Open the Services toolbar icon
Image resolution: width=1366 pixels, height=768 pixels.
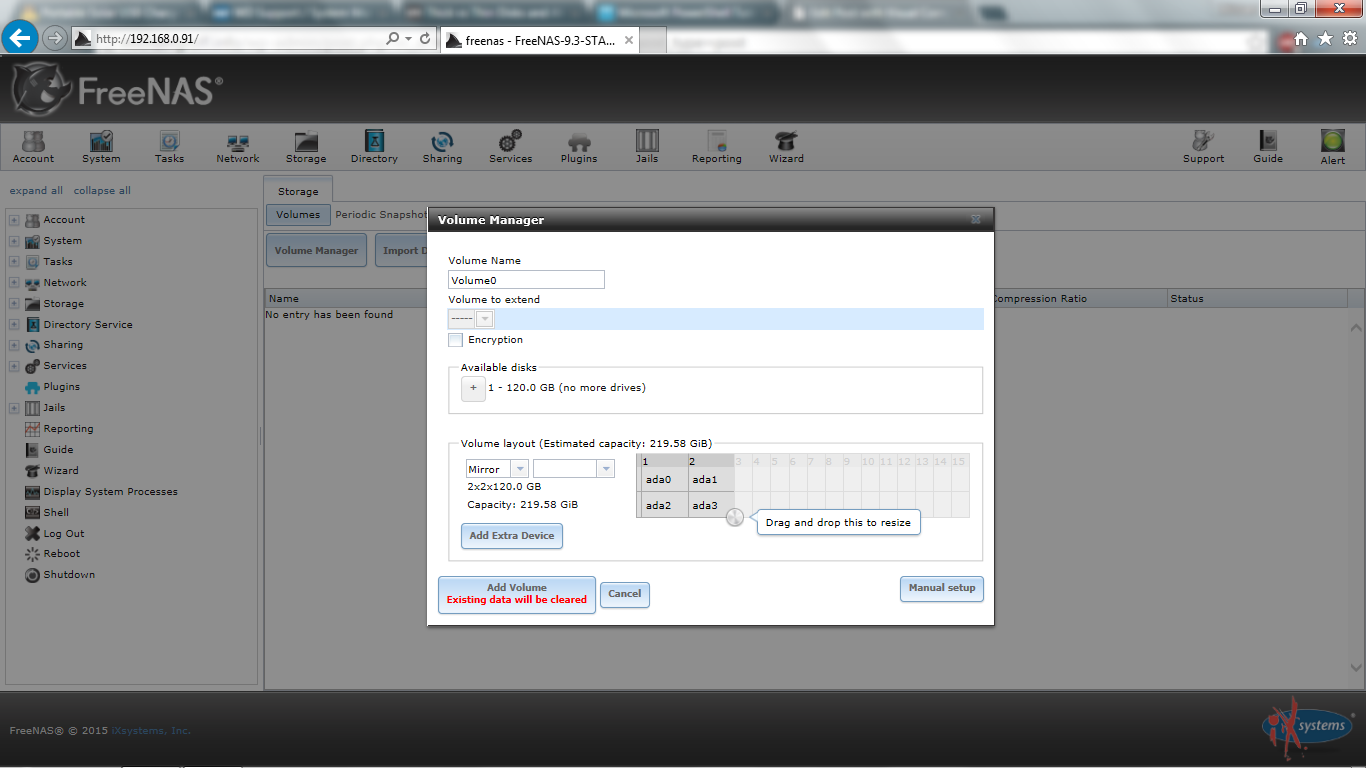pyautogui.click(x=510, y=146)
